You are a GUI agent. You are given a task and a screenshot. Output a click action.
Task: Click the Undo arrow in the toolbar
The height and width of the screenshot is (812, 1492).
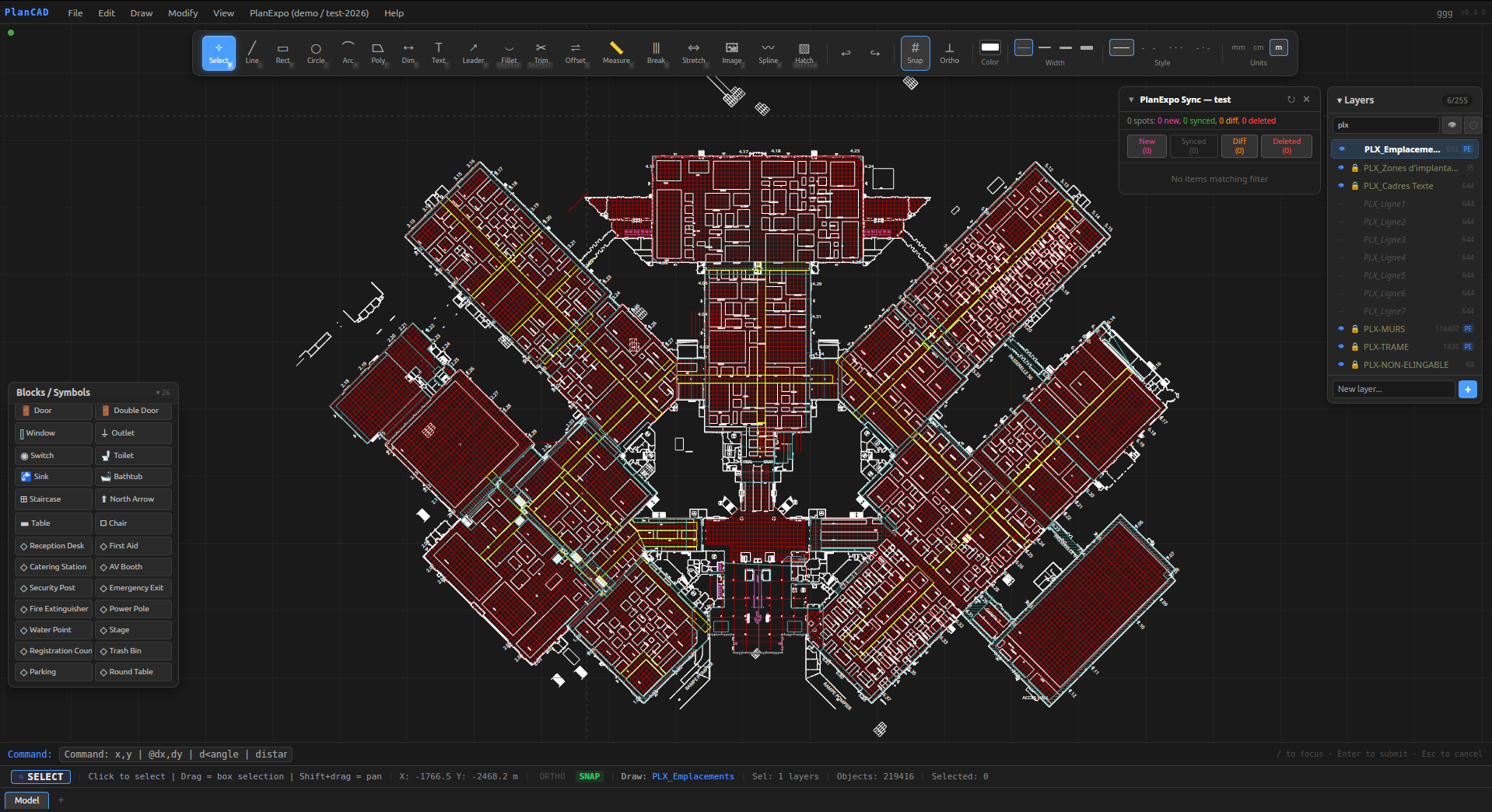[x=846, y=53]
